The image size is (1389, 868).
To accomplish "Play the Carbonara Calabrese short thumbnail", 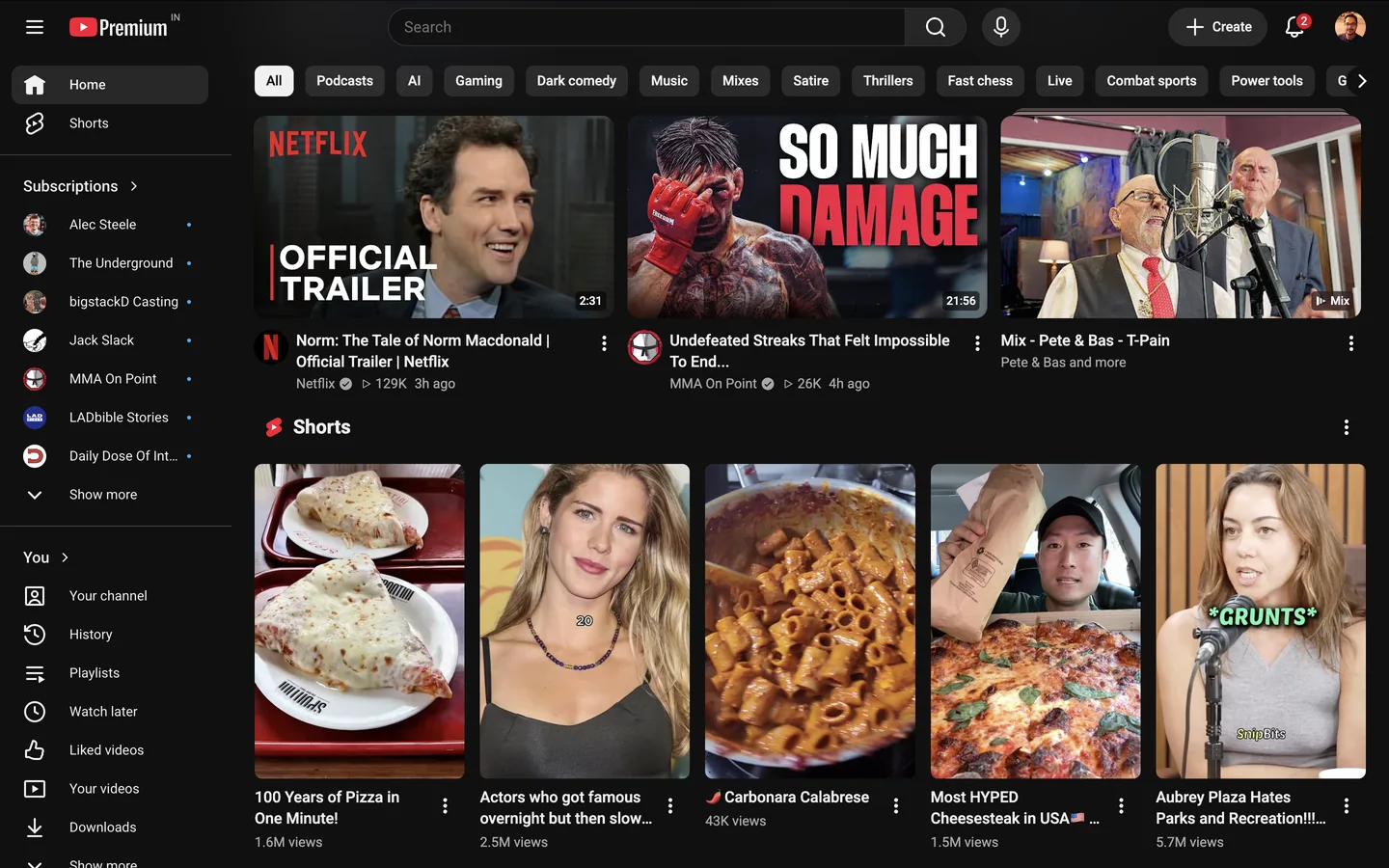I will coord(810,621).
